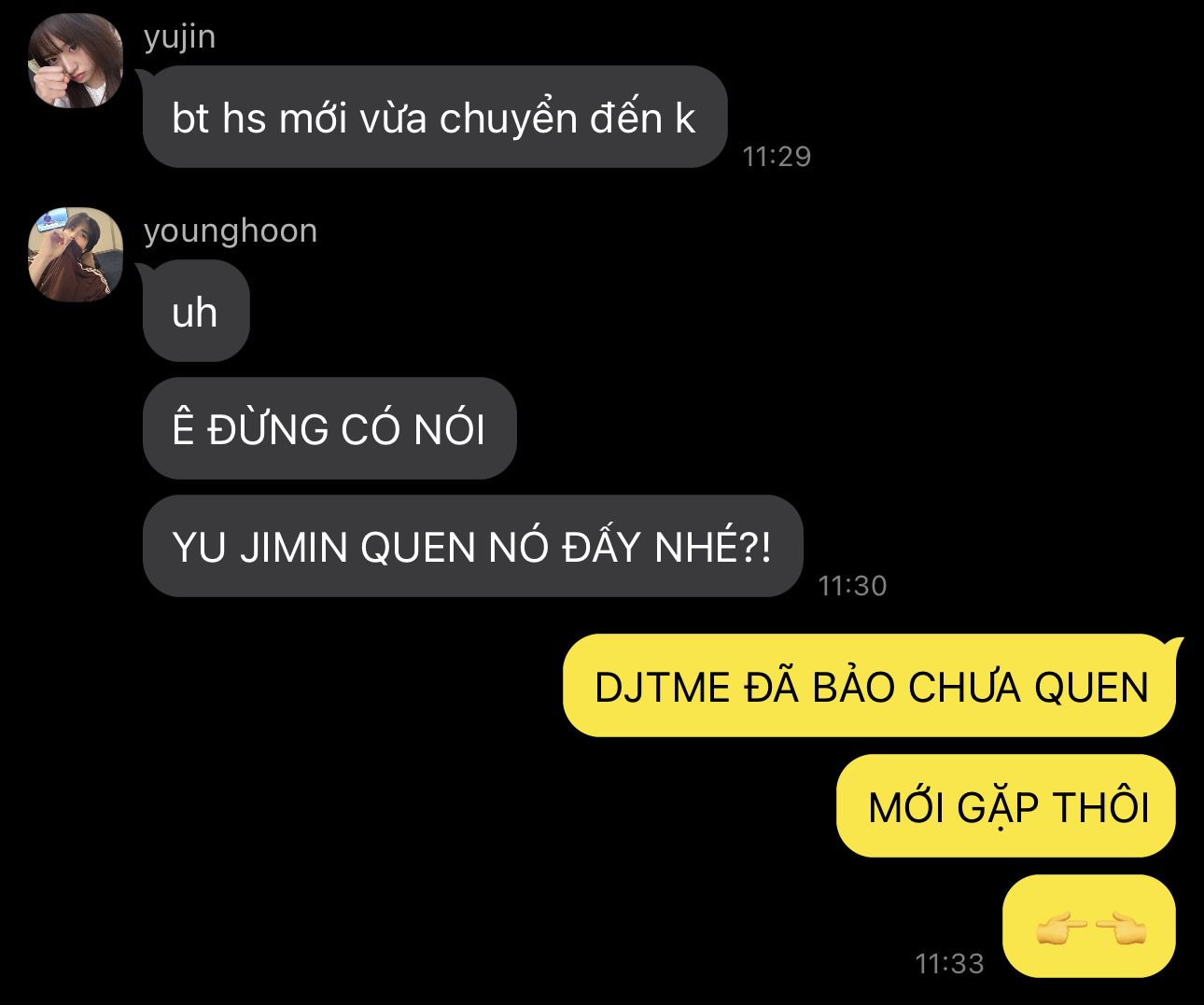
Task: Select message 'bt hs mới vừa chuyển đến k'
Action: click(434, 118)
